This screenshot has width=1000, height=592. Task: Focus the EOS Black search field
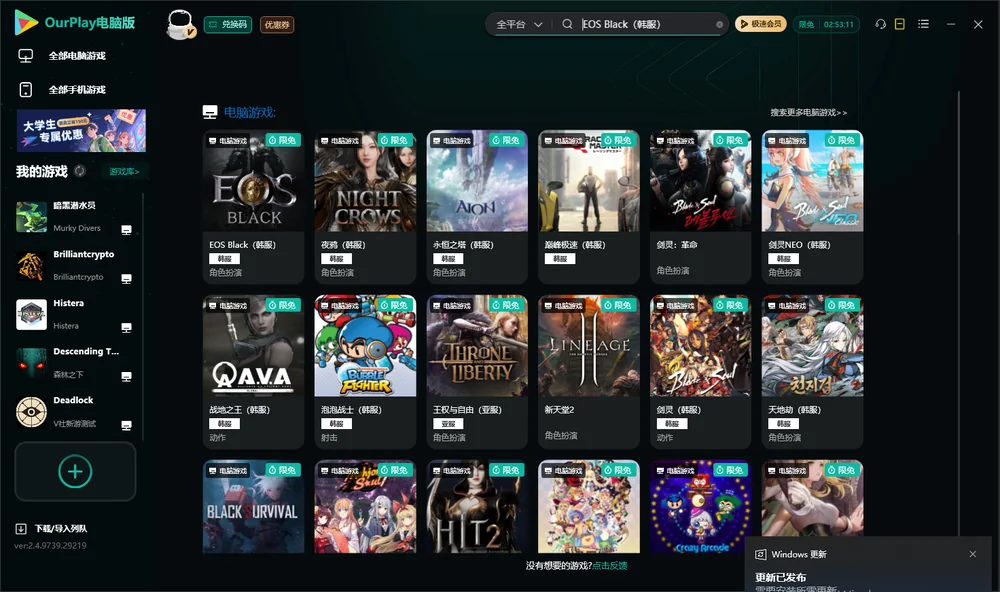coord(645,24)
